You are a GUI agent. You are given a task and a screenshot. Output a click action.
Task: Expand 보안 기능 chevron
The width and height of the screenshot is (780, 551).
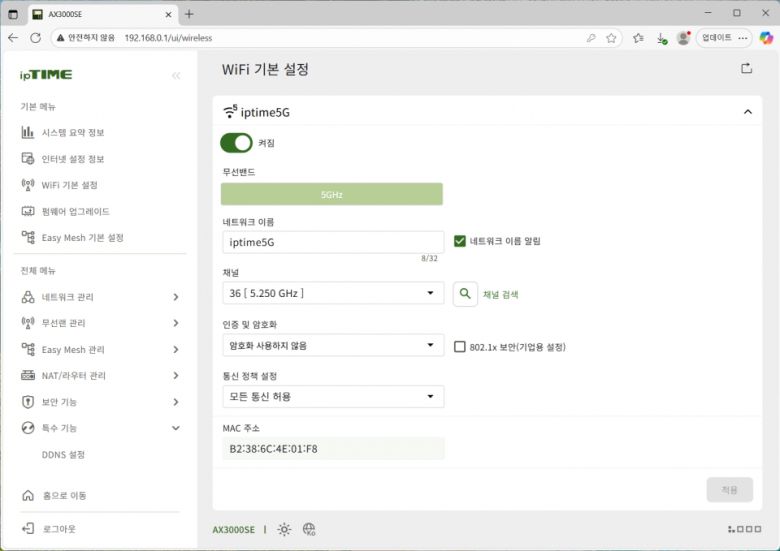point(176,402)
